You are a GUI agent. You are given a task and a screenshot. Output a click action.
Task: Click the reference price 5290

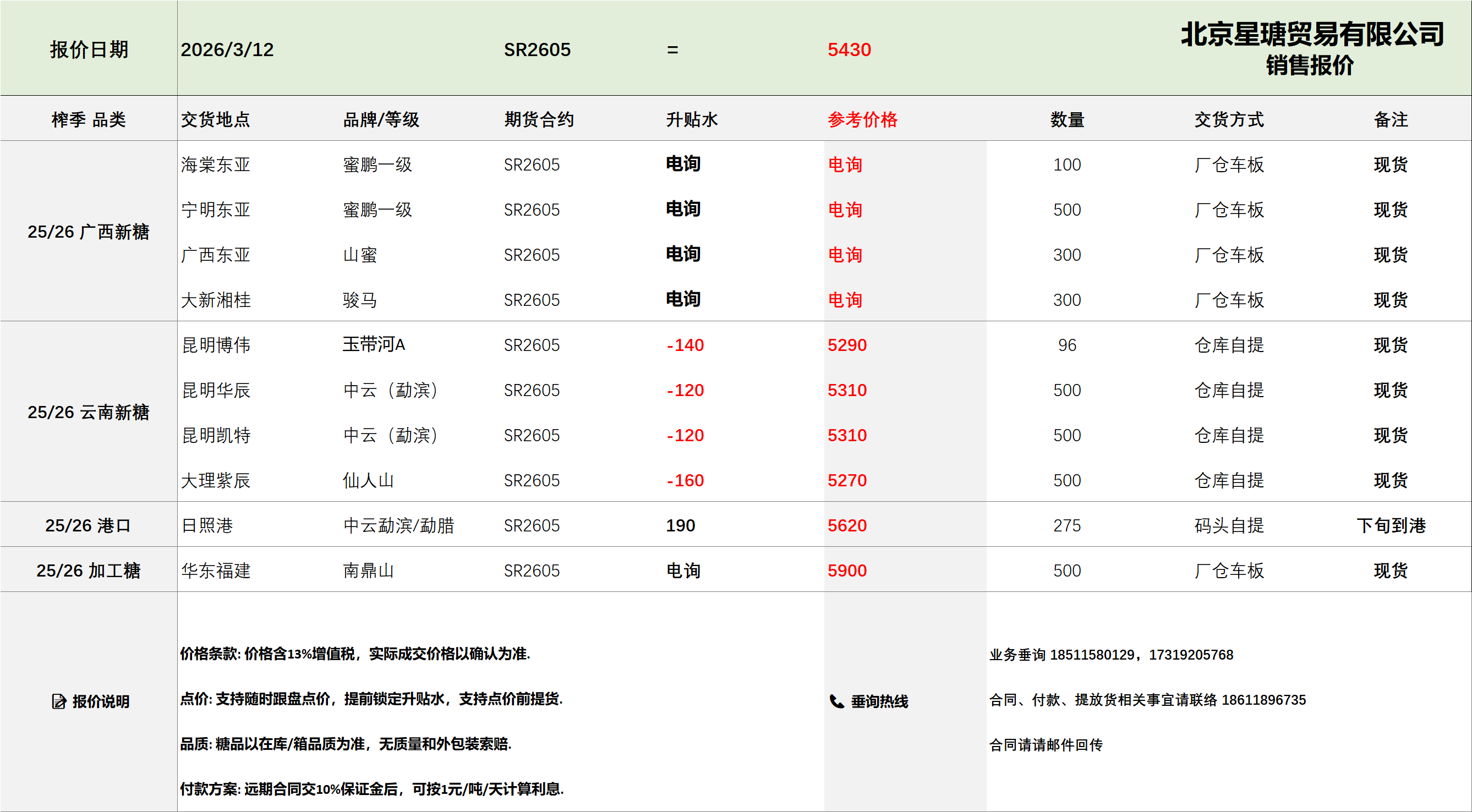click(x=847, y=345)
